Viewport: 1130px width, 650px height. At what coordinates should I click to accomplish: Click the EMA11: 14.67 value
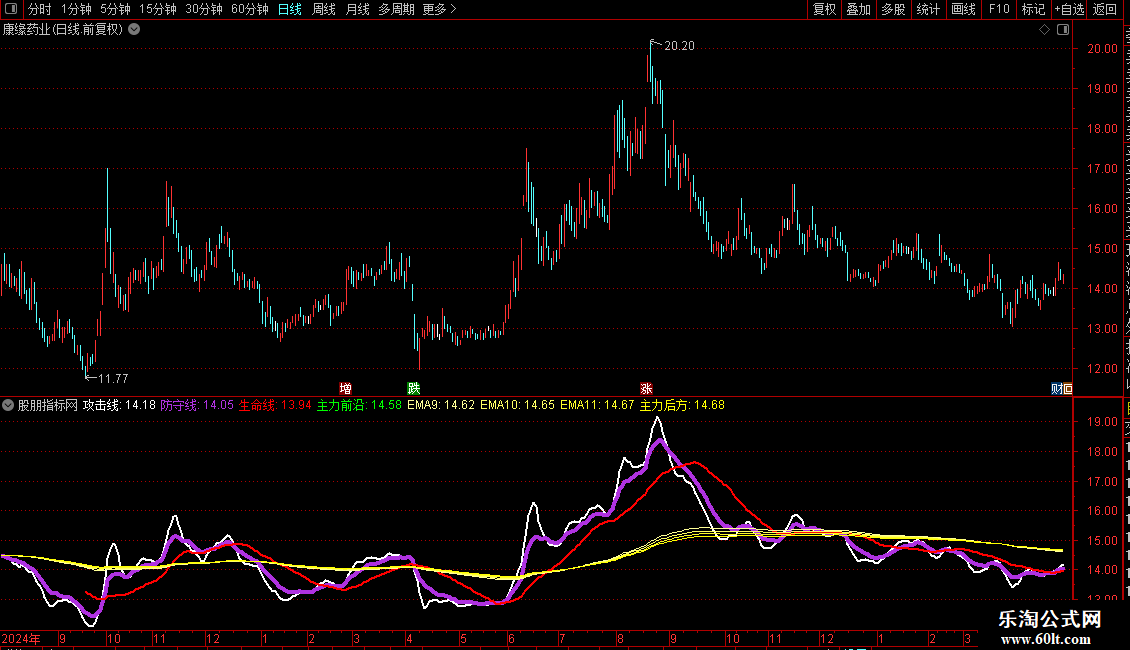[x=597, y=405]
